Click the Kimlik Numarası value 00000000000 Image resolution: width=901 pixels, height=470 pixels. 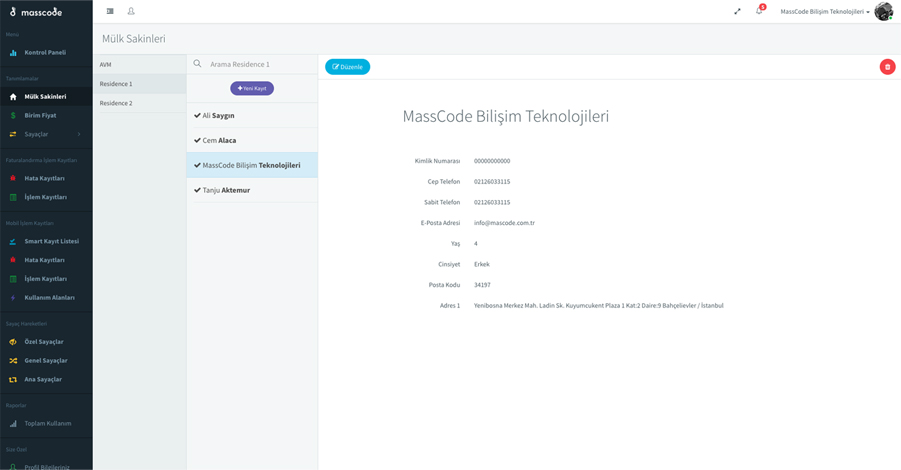tap(492, 161)
